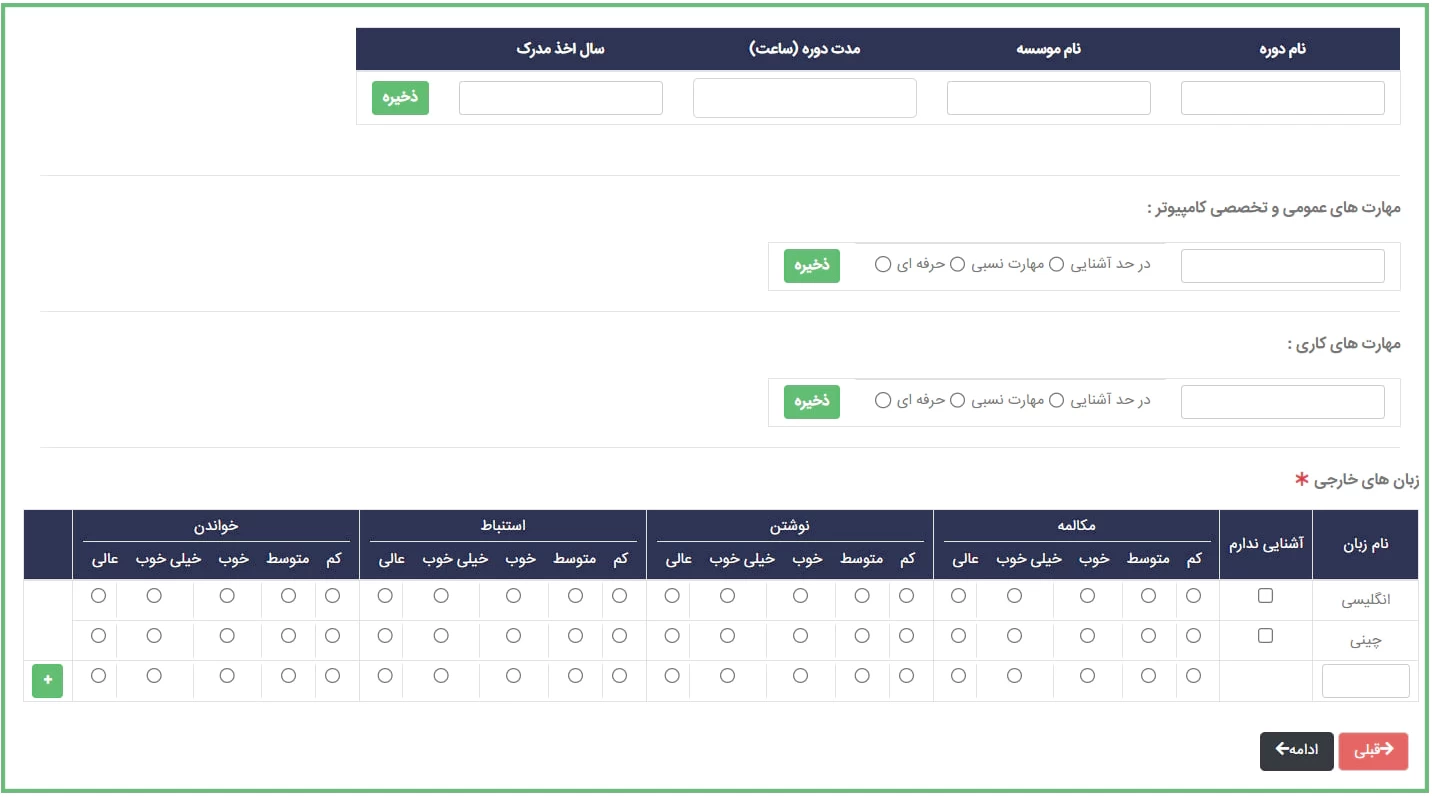Select 'حرفه ای' under مهارت های کاری

(x=882, y=400)
